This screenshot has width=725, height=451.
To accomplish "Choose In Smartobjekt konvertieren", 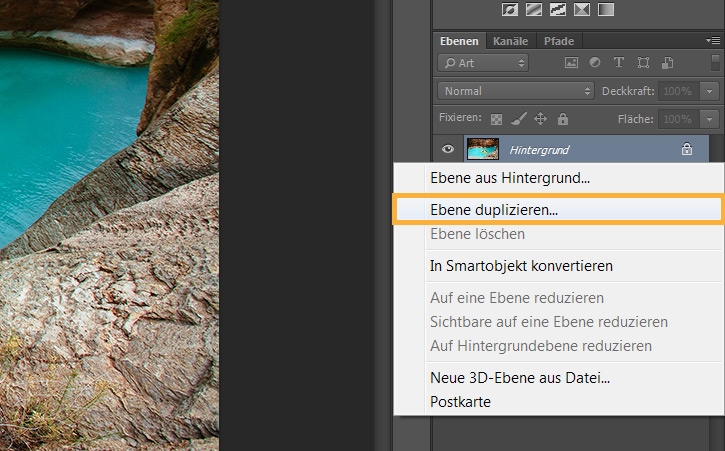I will pos(559,266).
